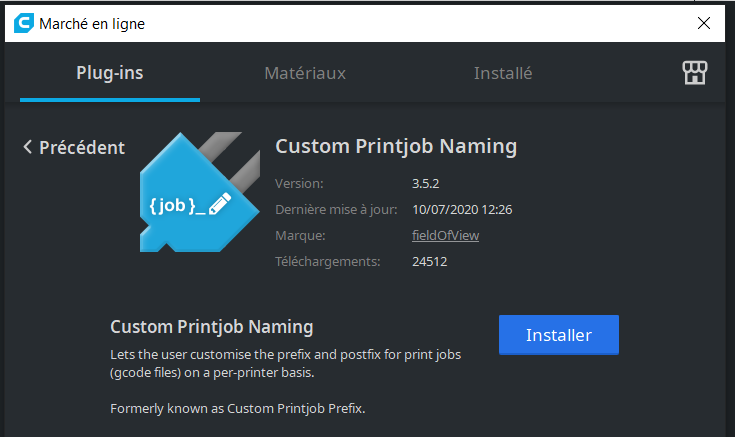The image size is (735, 437).
Task: Switch to the Plug-ins tab
Action: coord(110,73)
